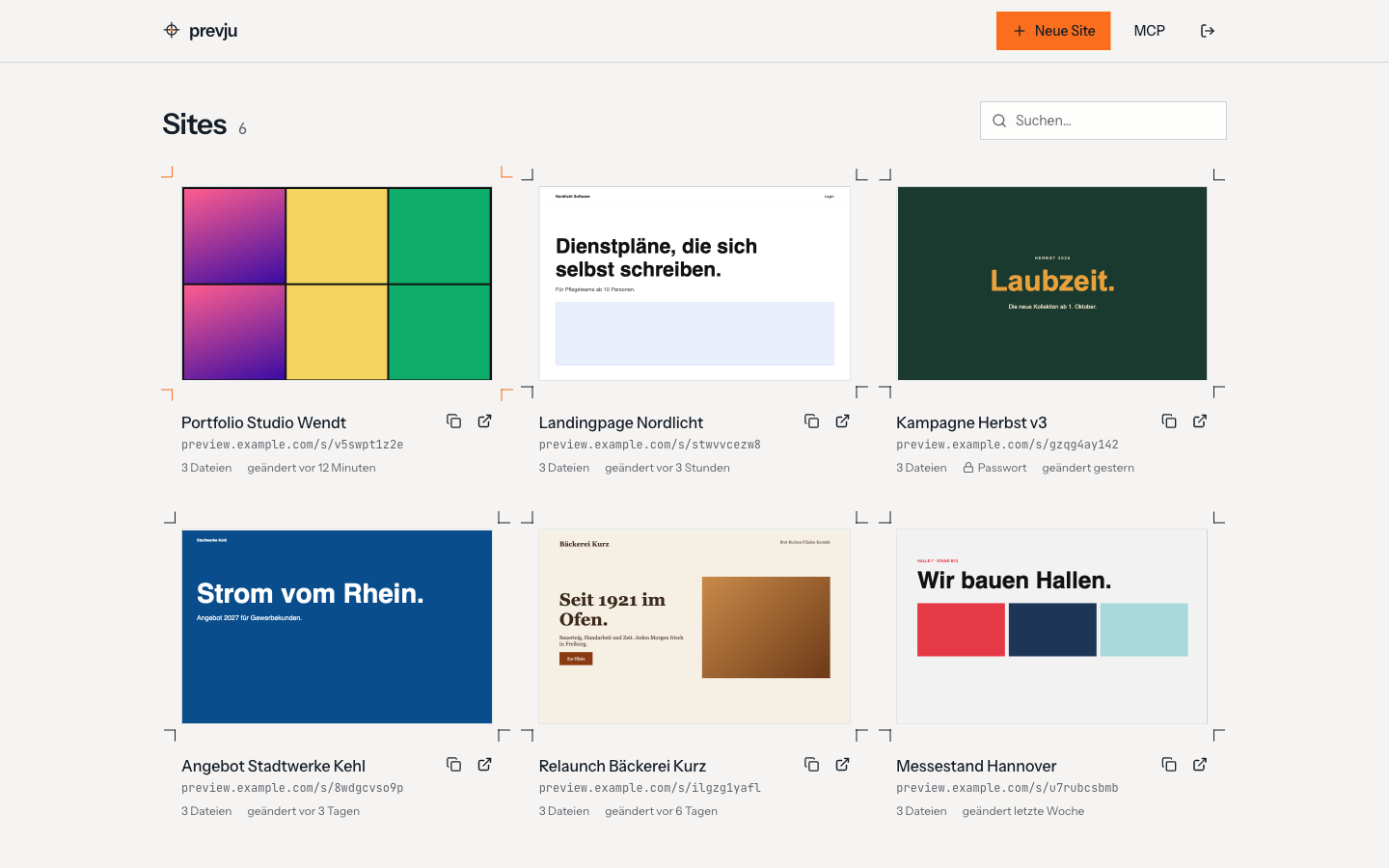Screen dimensions: 1389x868
Task: Open the MCP page
Action: (1150, 31)
